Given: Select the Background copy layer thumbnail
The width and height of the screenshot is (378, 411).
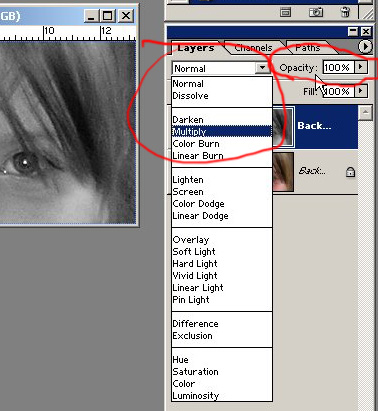Looking at the screenshot, I should pos(283,127).
